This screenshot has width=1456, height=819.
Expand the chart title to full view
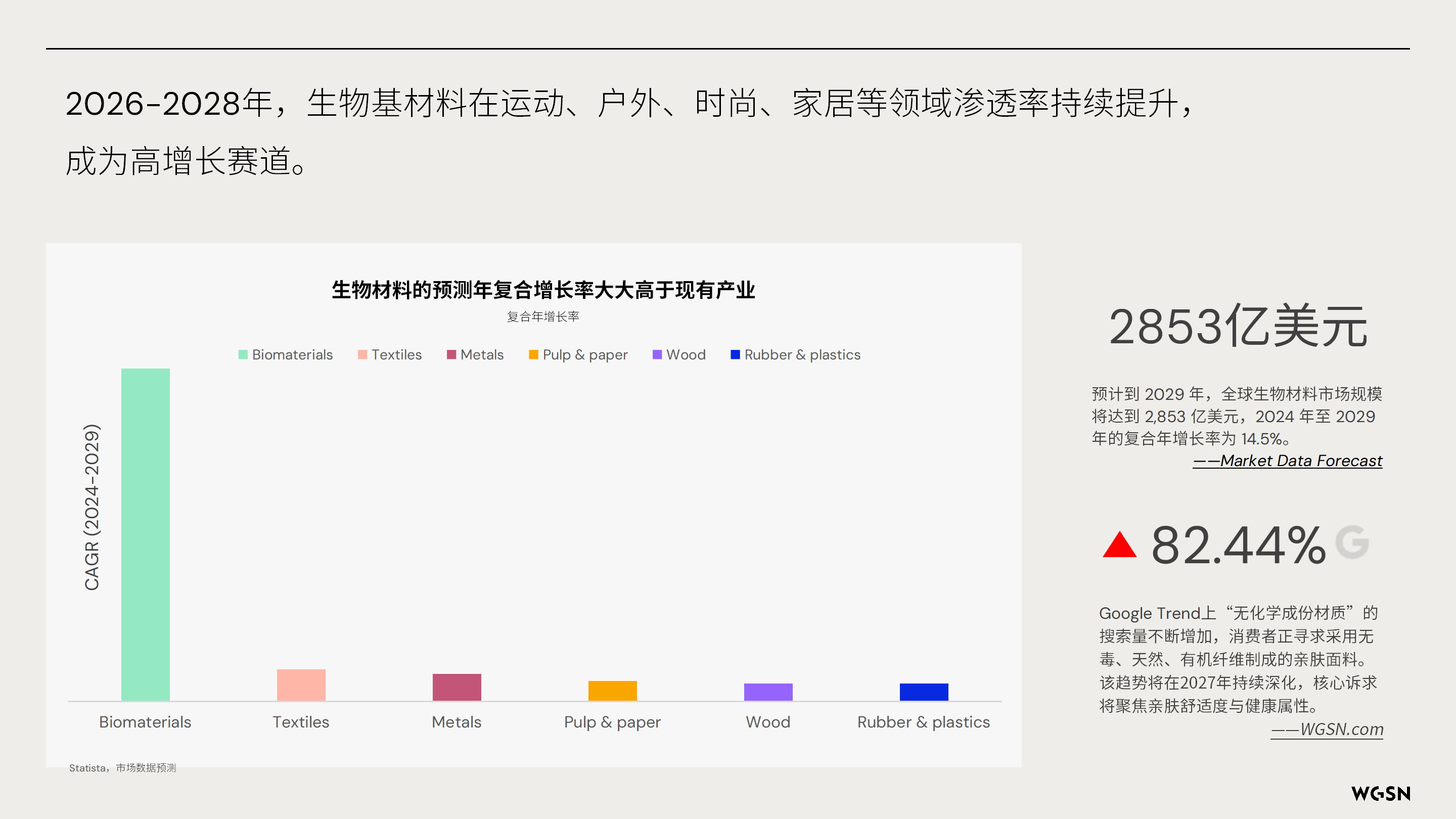544,290
